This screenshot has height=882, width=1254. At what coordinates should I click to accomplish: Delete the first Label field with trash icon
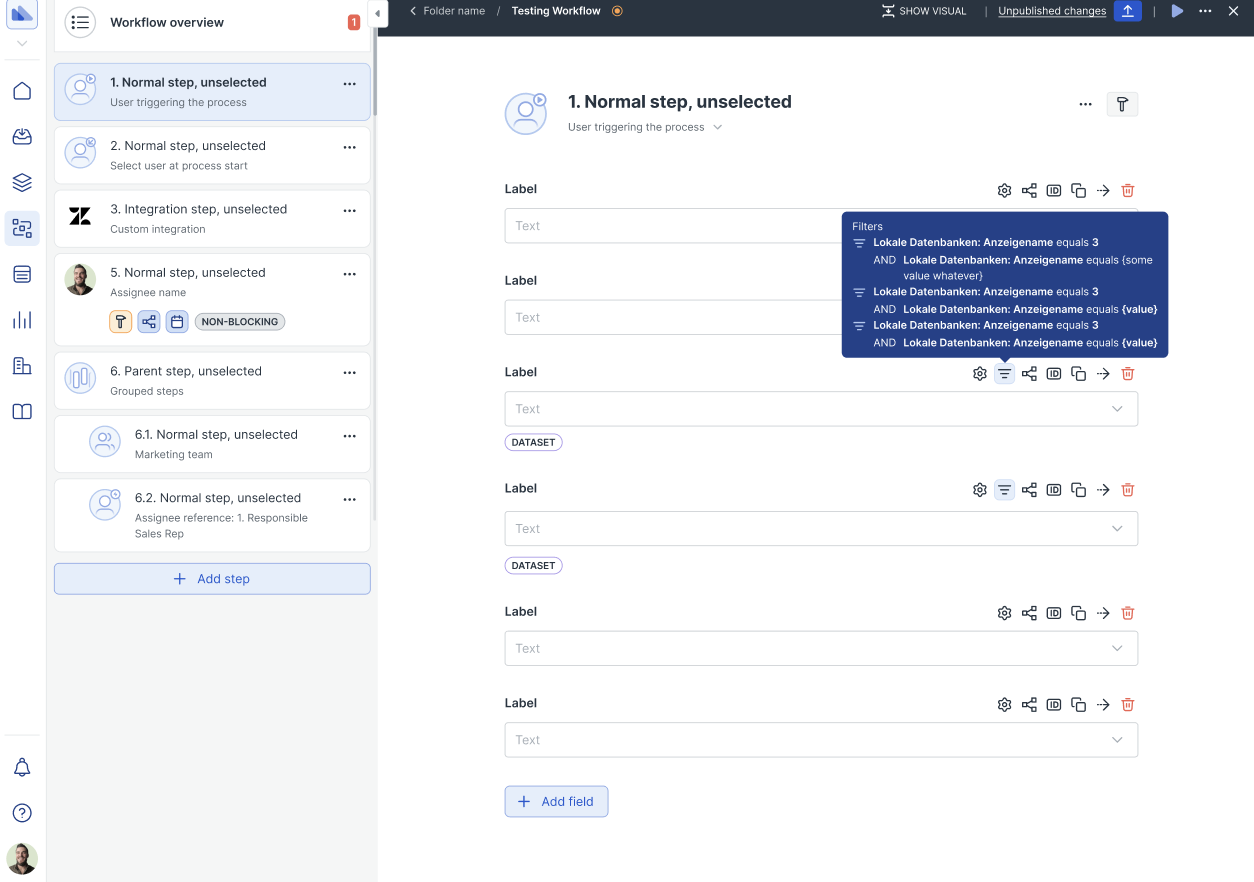(1128, 190)
